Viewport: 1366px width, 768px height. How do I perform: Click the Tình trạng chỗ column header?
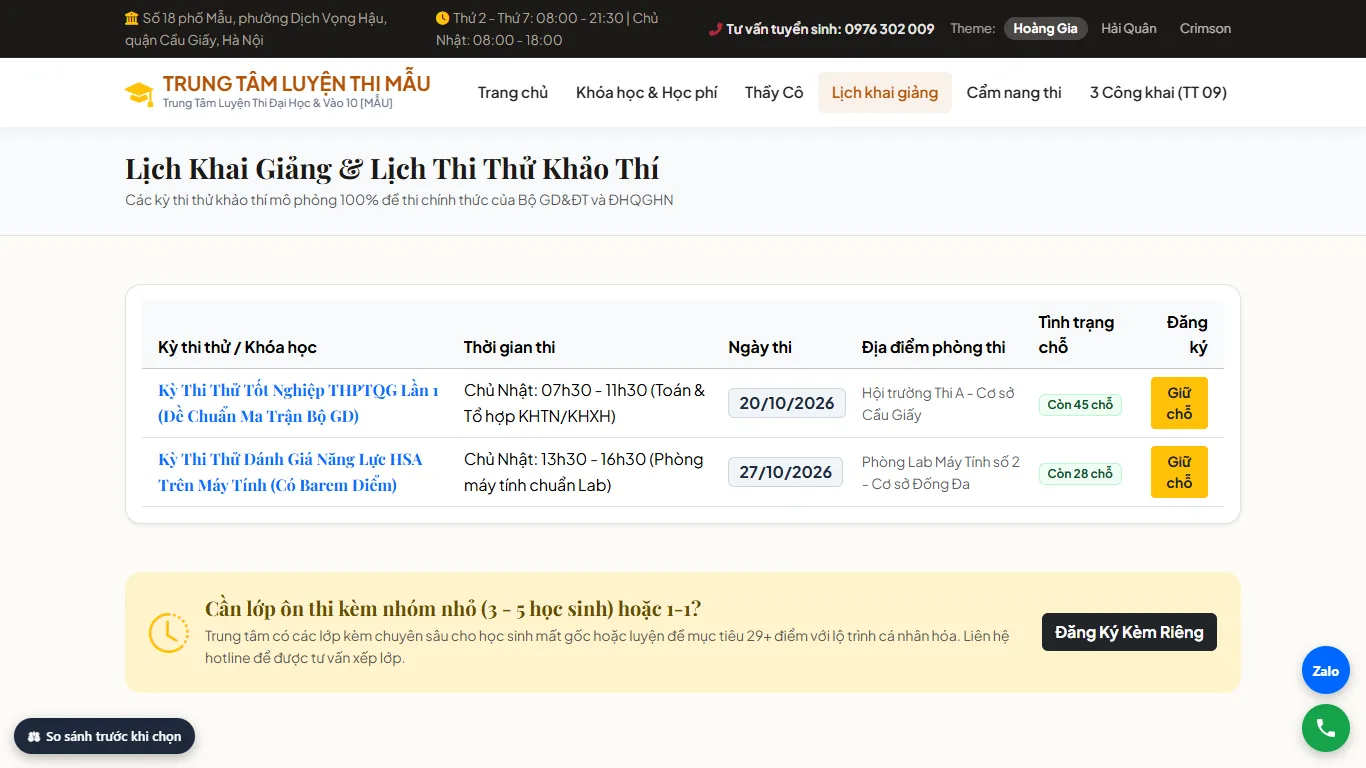[1076, 334]
